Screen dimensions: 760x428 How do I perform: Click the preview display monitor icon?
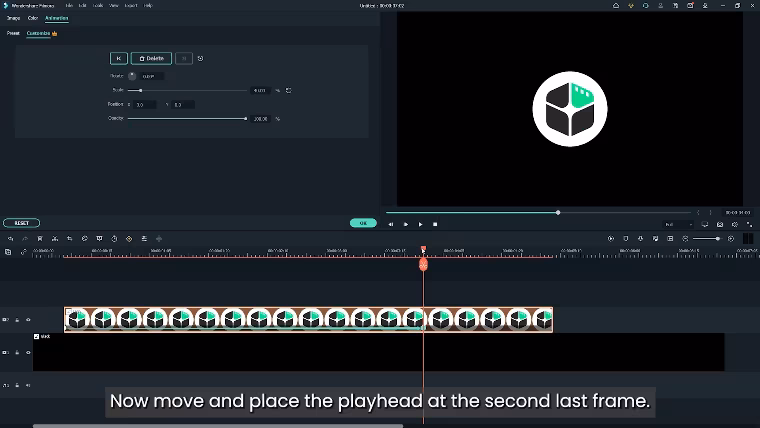point(705,224)
